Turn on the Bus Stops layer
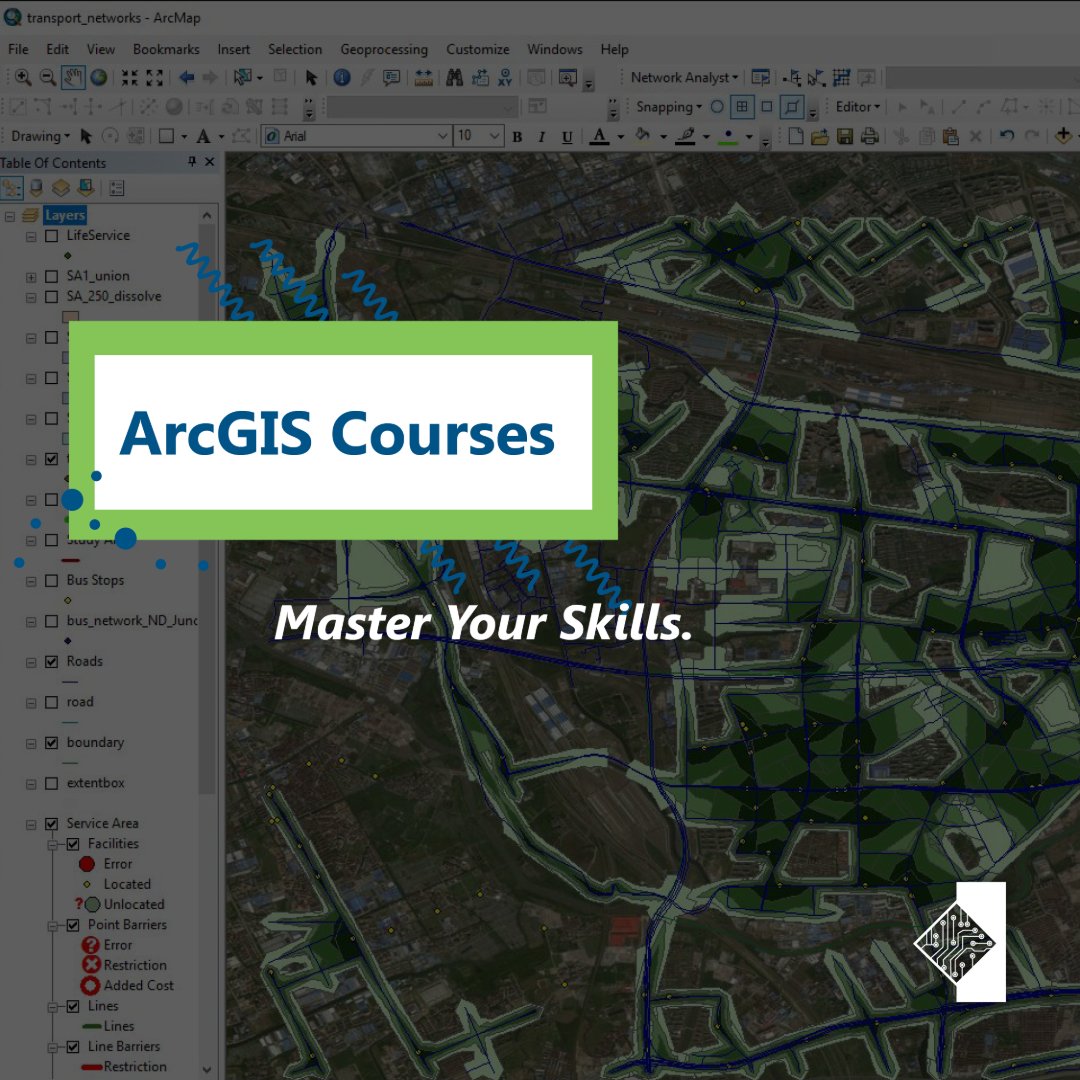Screen dimensions: 1080x1080 (x=52, y=581)
